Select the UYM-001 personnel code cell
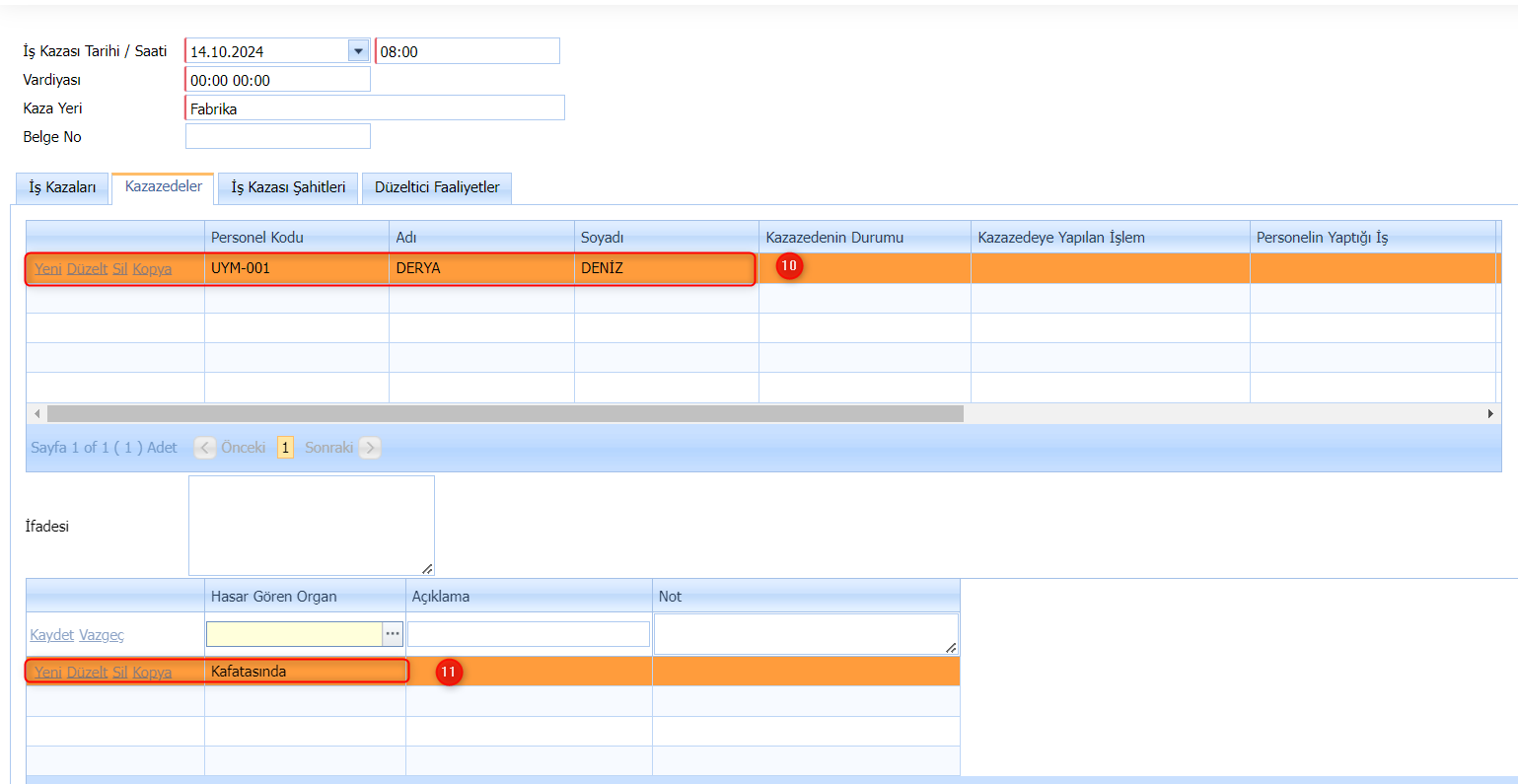Screen dimensions: 1518x784 coord(297,268)
